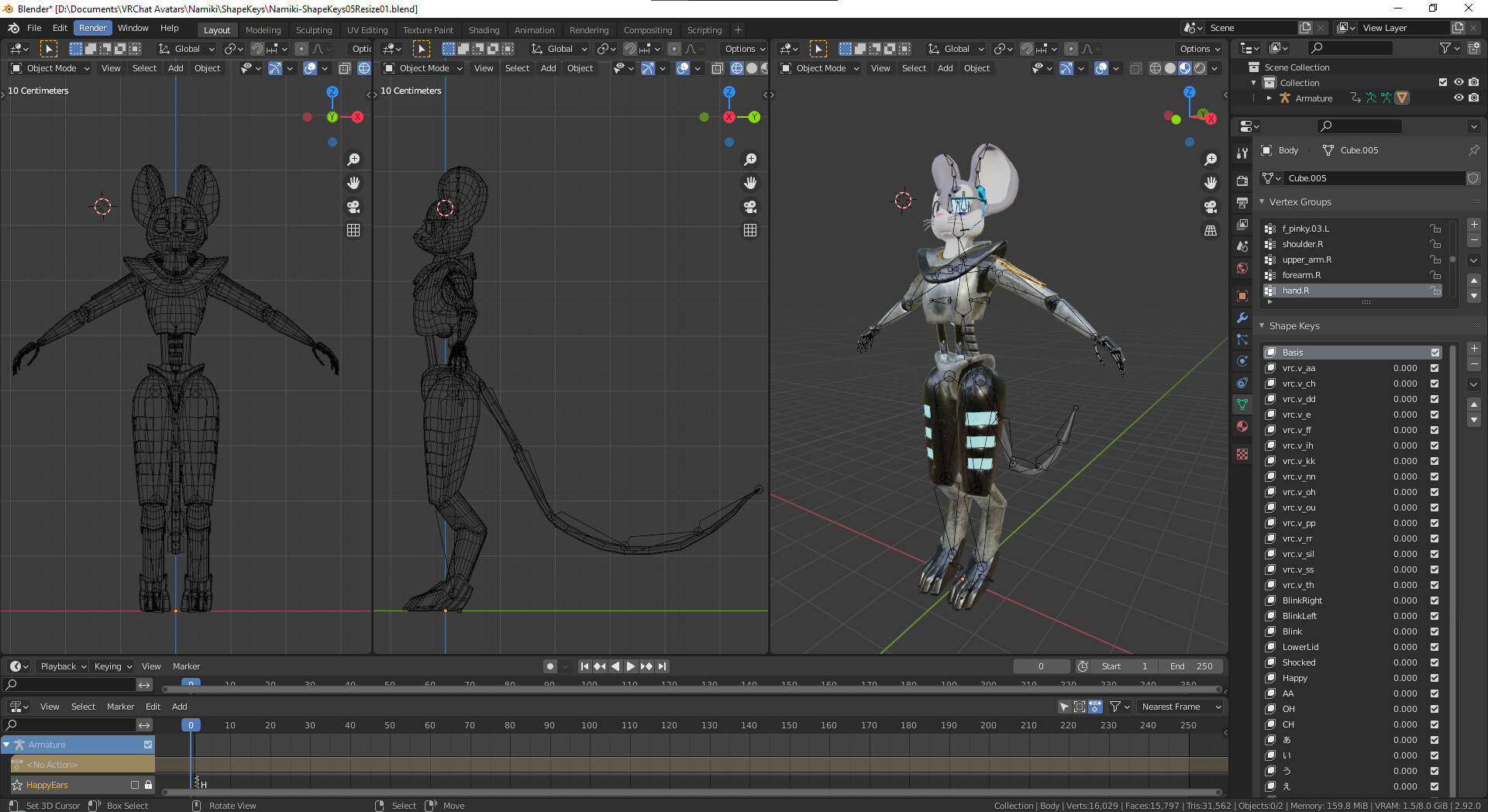Open the Nearest Frame dropdown
Image resolution: width=1488 pixels, height=812 pixels.
pyautogui.click(x=1180, y=707)
